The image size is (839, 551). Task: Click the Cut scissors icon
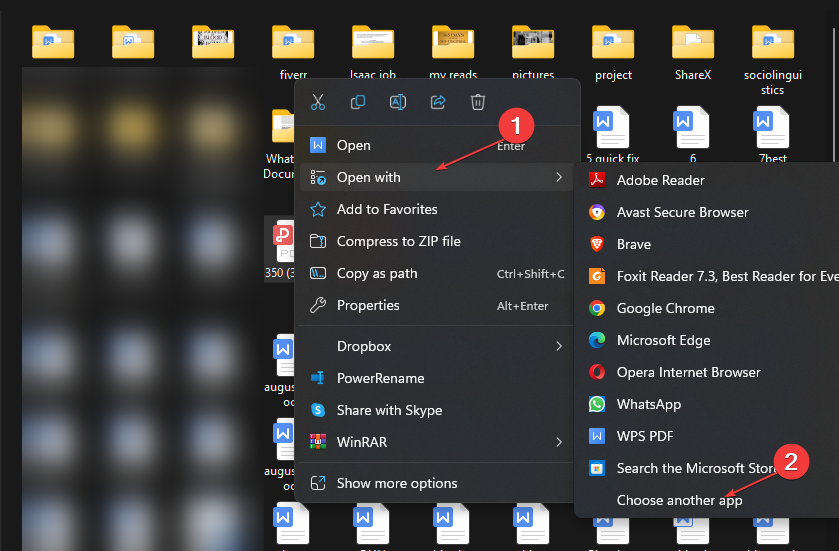pos(318,102)
